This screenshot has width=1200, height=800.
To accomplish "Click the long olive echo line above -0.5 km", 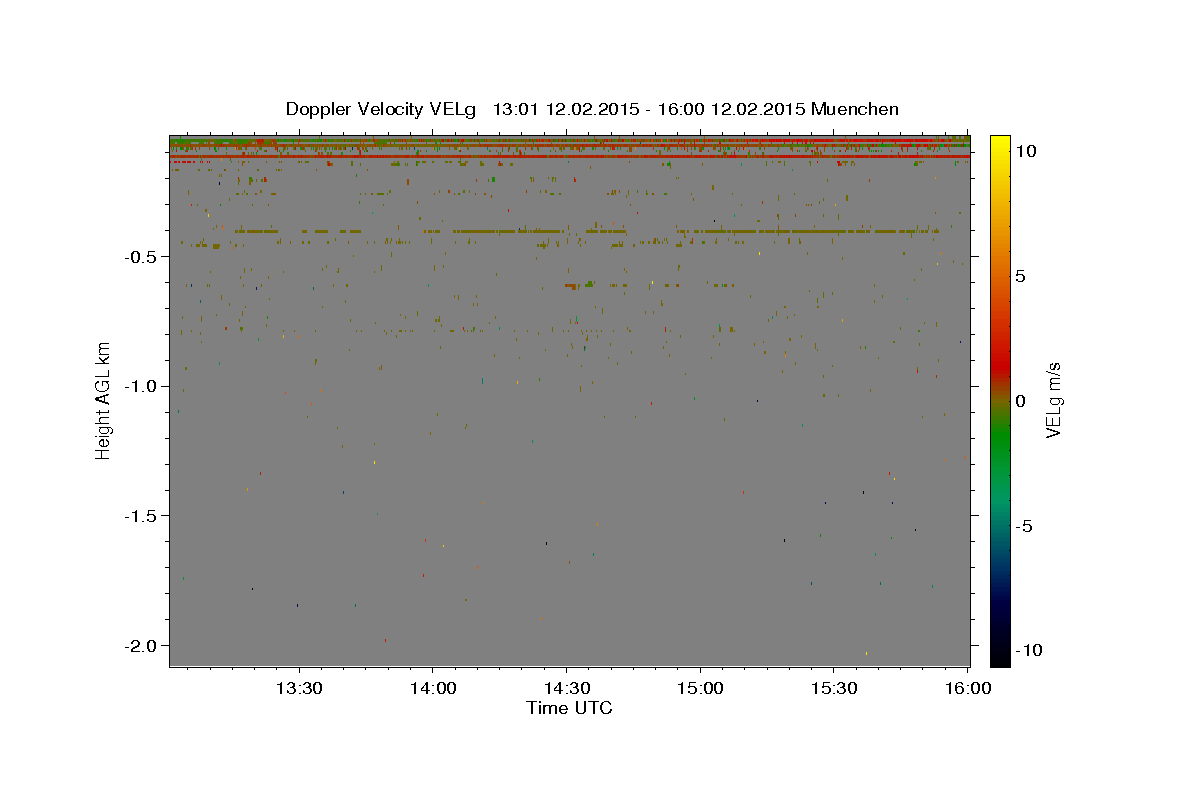I will point(588,231).
